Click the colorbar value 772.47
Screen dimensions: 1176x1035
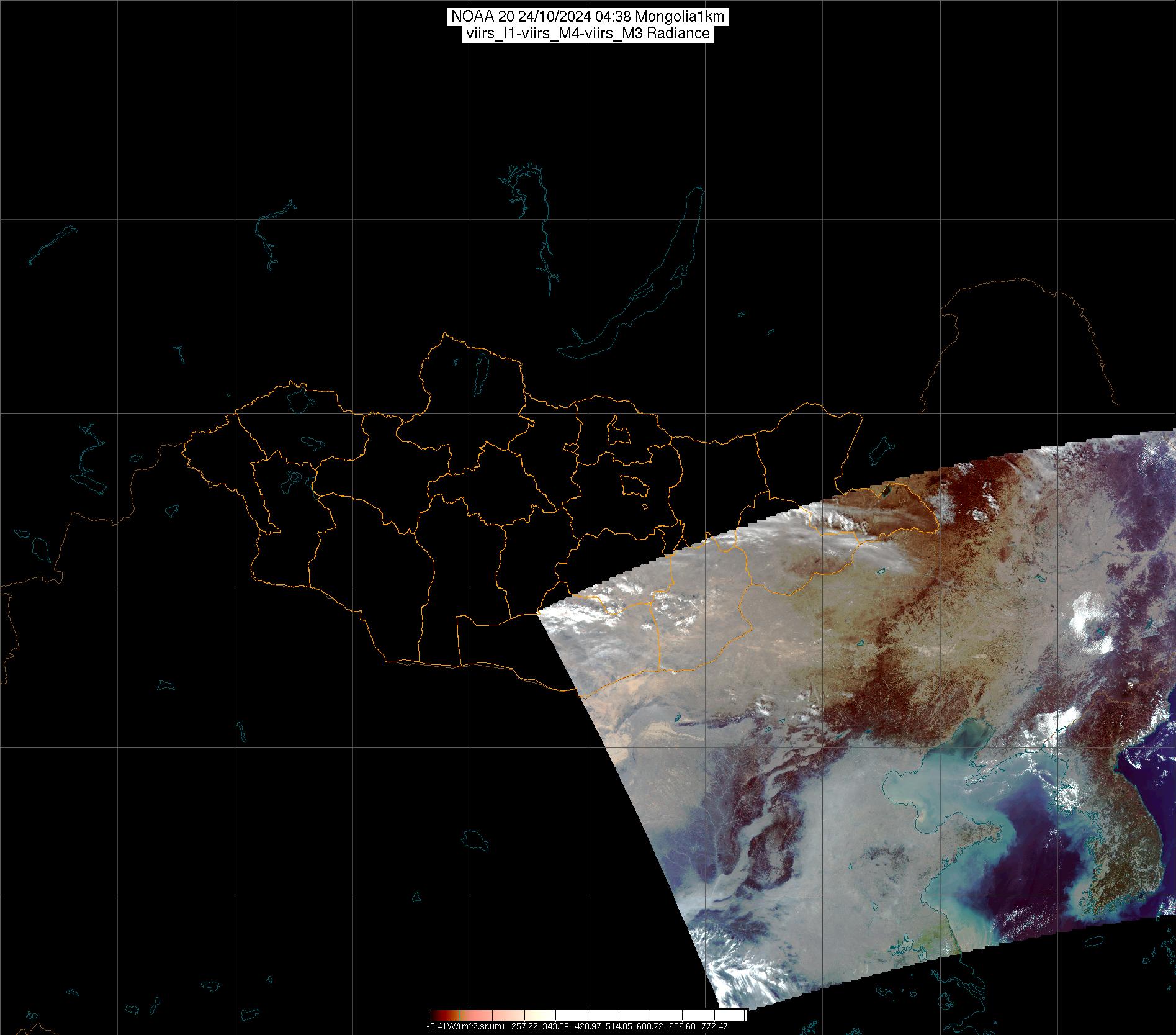click(x=714, y=1026)
